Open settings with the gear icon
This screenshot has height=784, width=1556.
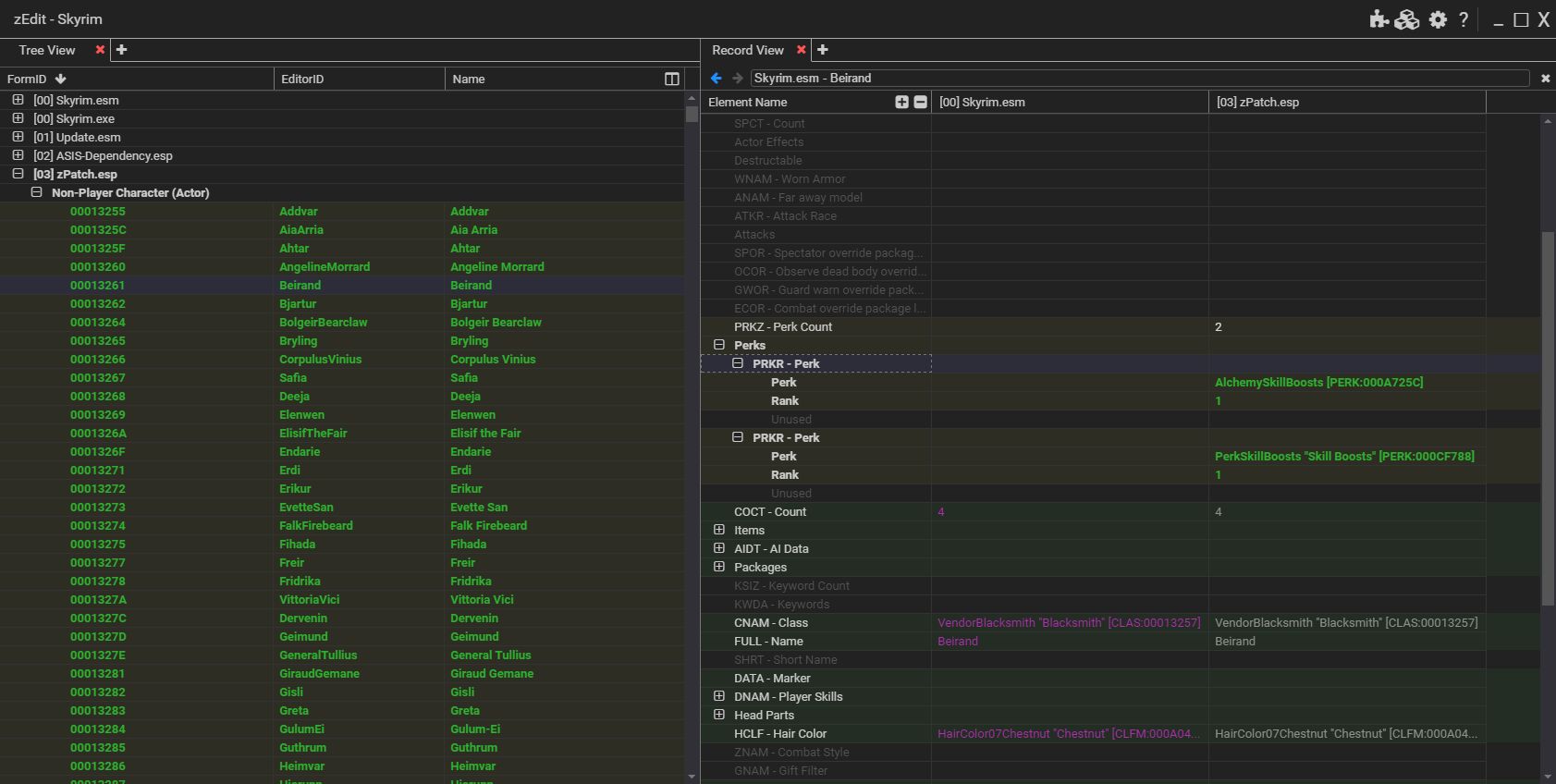(x=1438, y=19)
